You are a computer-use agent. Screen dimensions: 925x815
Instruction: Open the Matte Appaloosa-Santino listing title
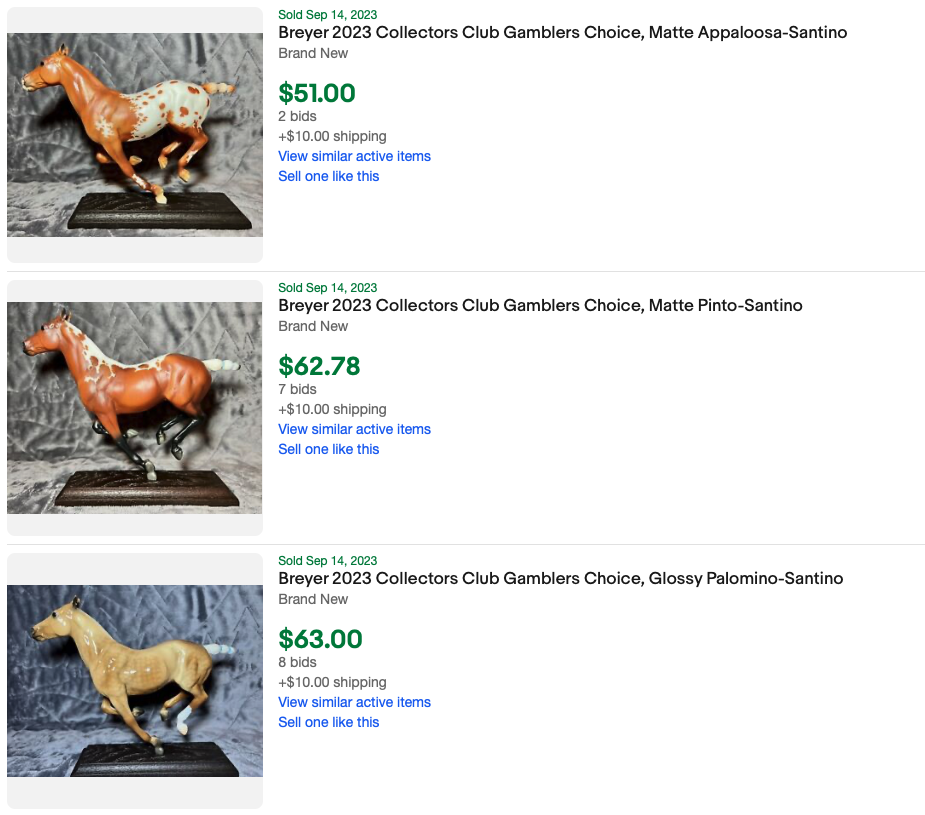tap(562, 33)
